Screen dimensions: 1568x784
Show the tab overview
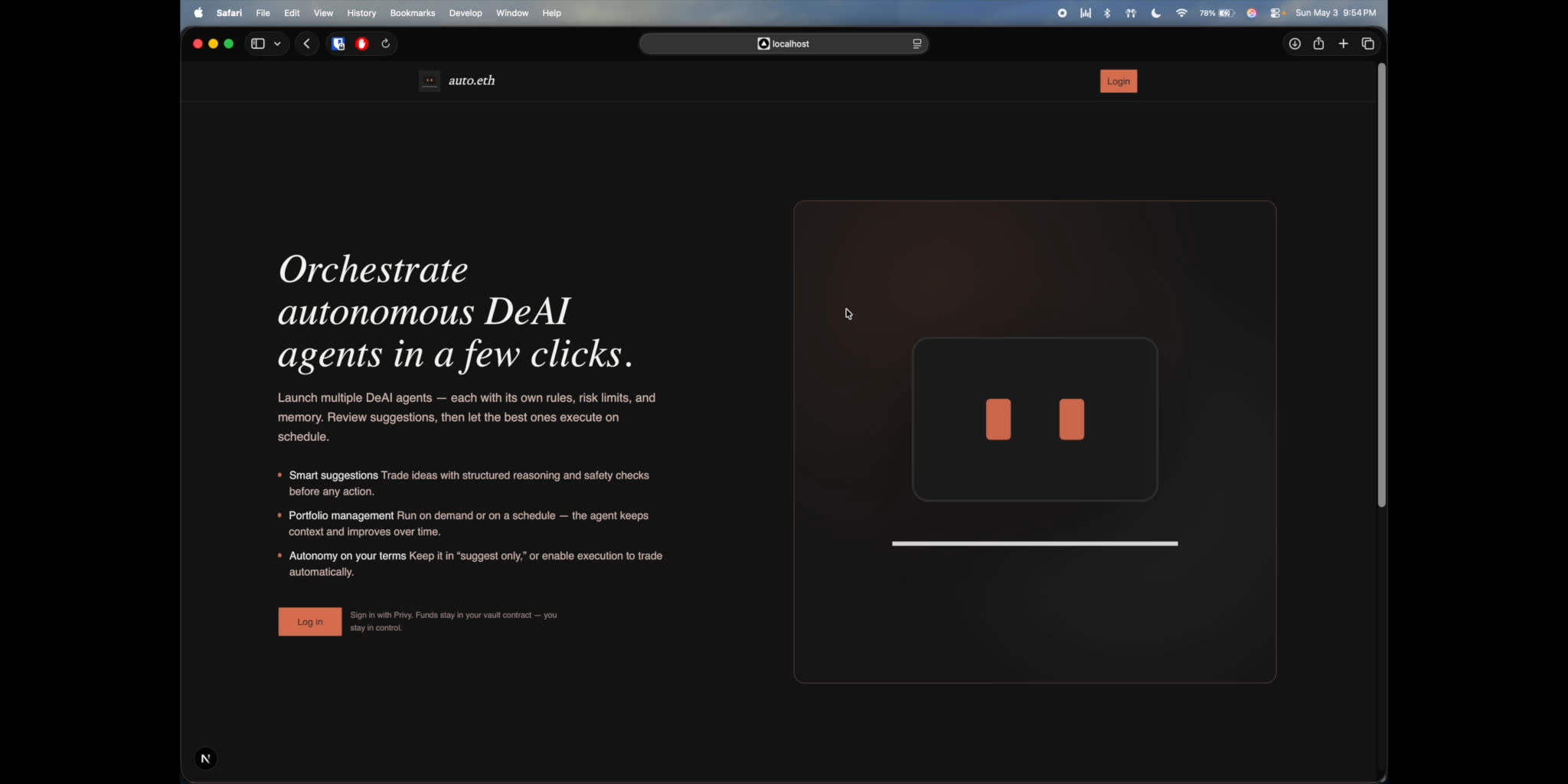1368,44
